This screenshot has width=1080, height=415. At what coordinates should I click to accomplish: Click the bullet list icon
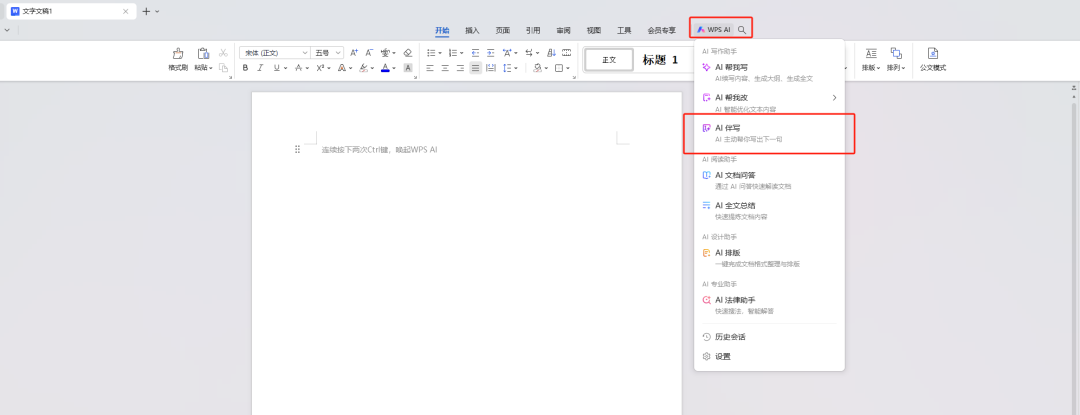pos(430,52)
